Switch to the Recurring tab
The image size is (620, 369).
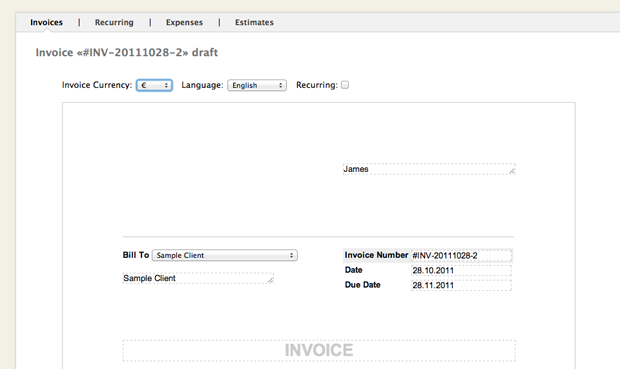(114, 23)
